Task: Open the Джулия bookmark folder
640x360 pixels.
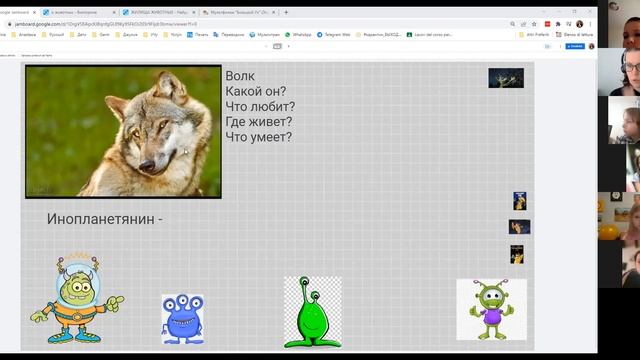Action: [x=127, y=35]
